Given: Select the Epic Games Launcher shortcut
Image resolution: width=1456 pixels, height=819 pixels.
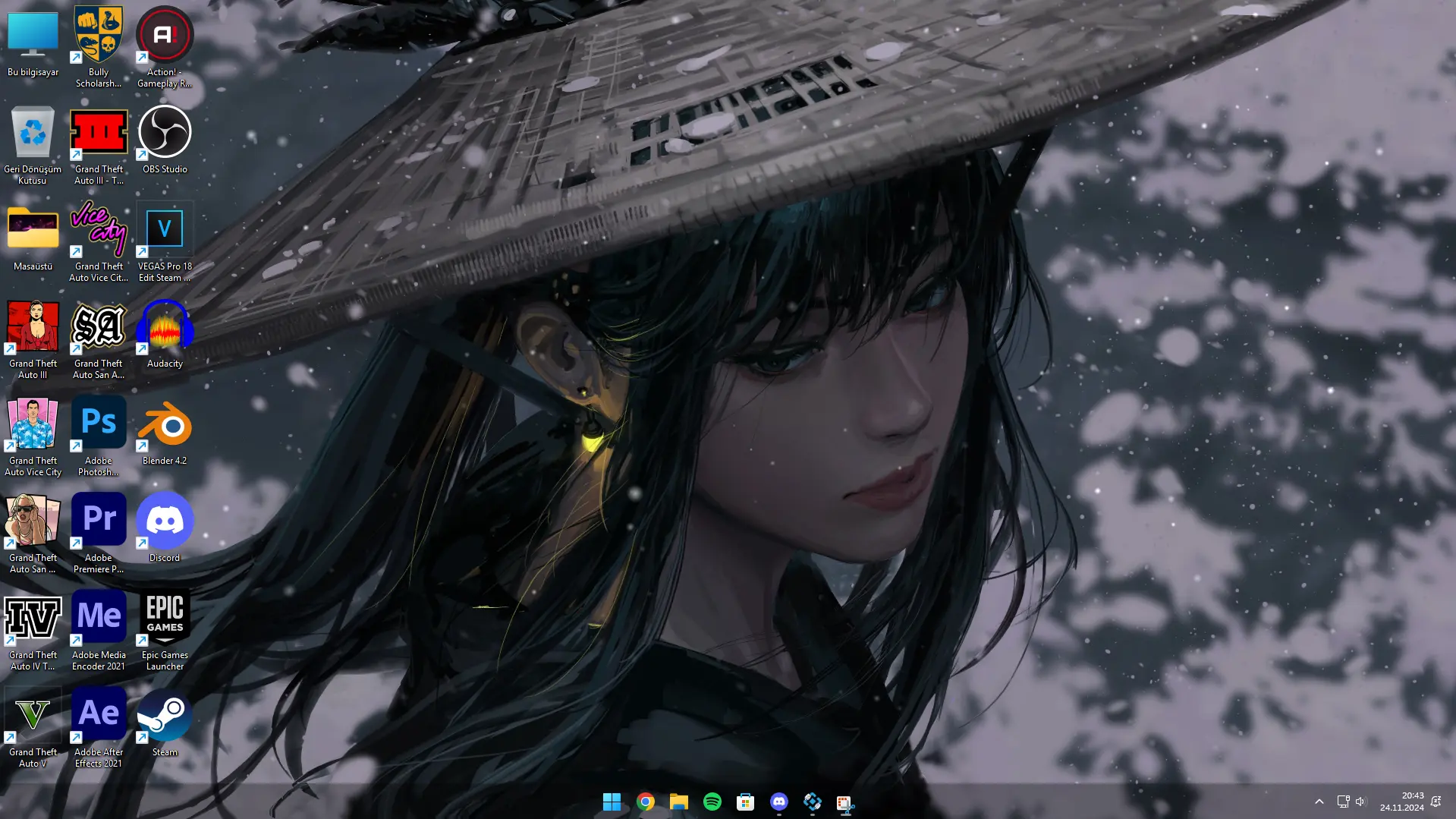Looking at the screenshot, I should [x=165, y=631].
